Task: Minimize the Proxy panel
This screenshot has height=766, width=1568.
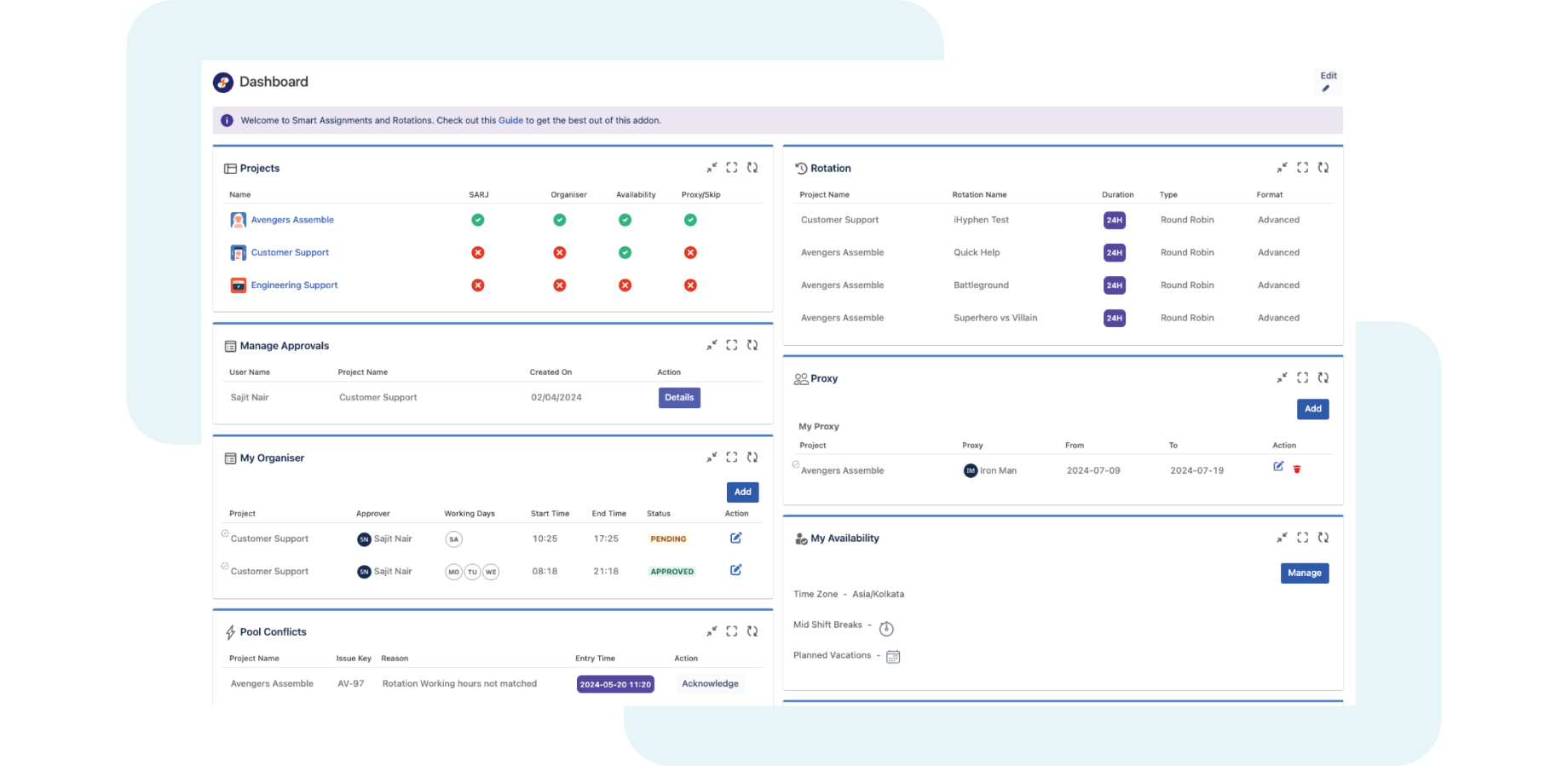Action: [1282, 377]
